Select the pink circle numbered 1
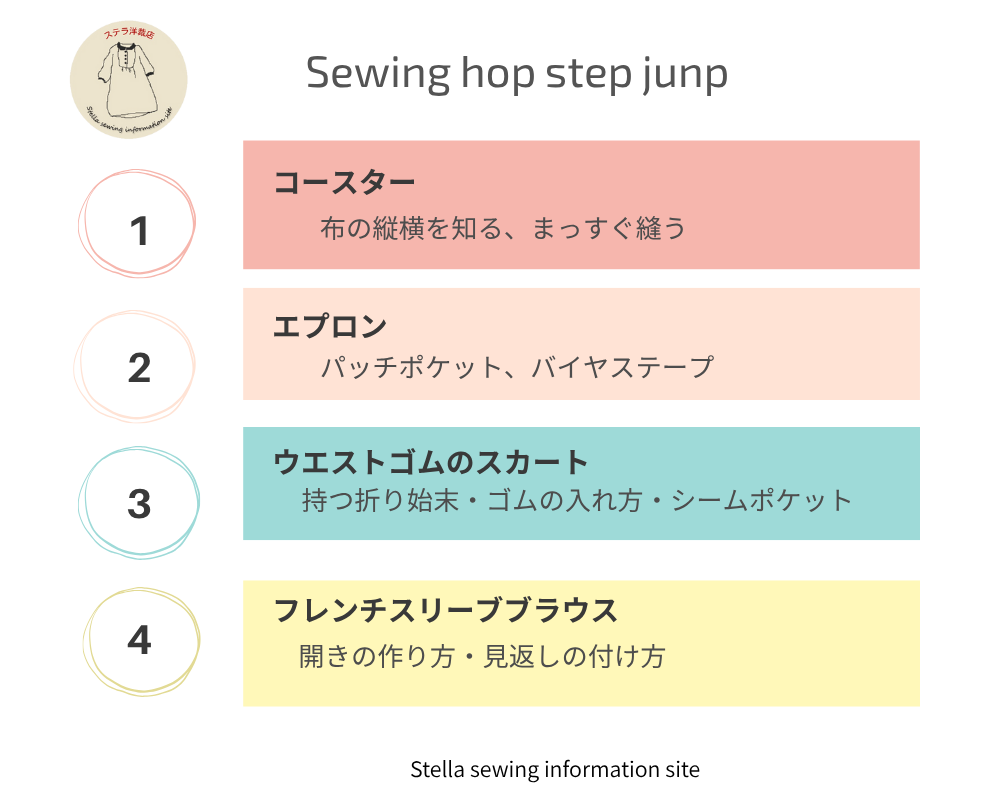Image resolution: width=1000 pixels, height=800 pixels. (x=137, y=223)
